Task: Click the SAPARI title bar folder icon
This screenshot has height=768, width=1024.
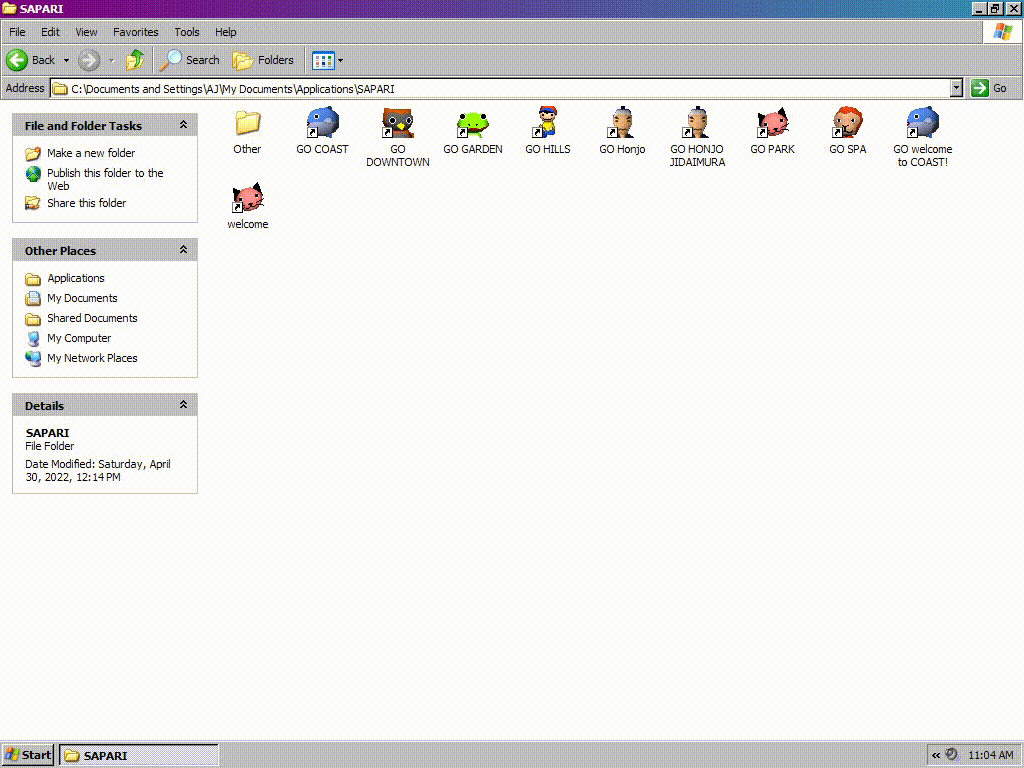Action: (9, 8)
